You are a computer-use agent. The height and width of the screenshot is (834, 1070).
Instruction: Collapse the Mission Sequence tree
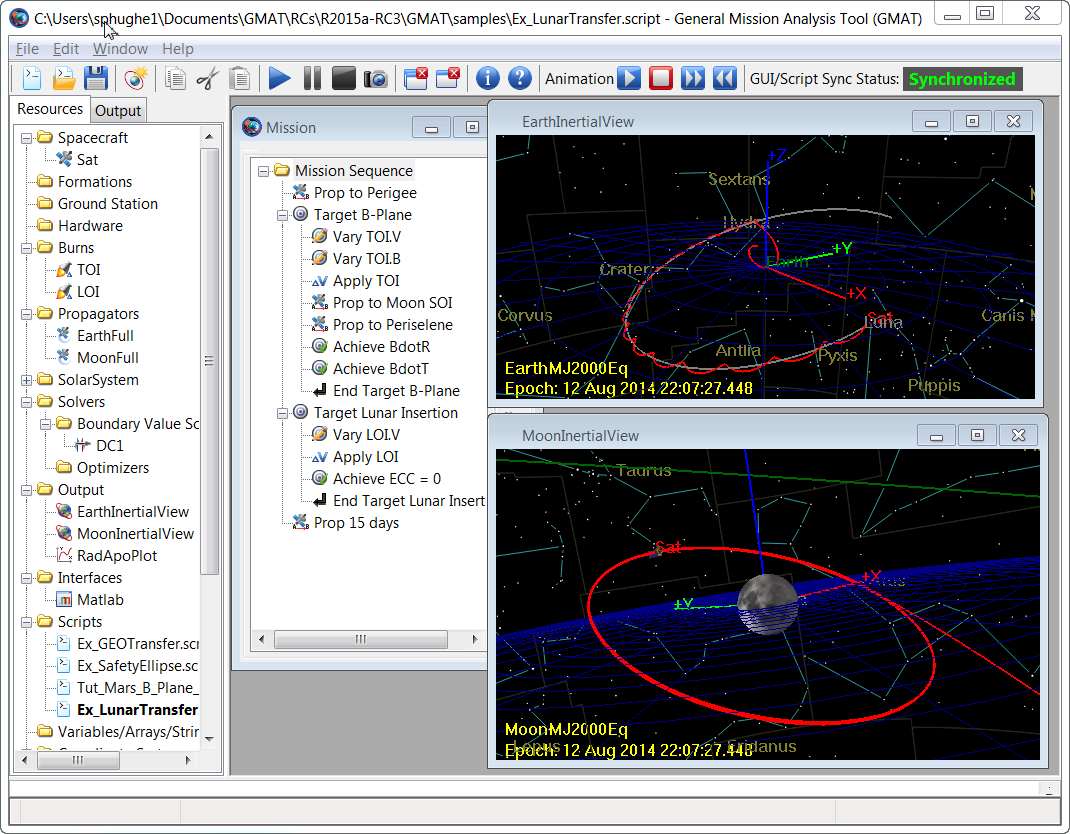[265, 170]
